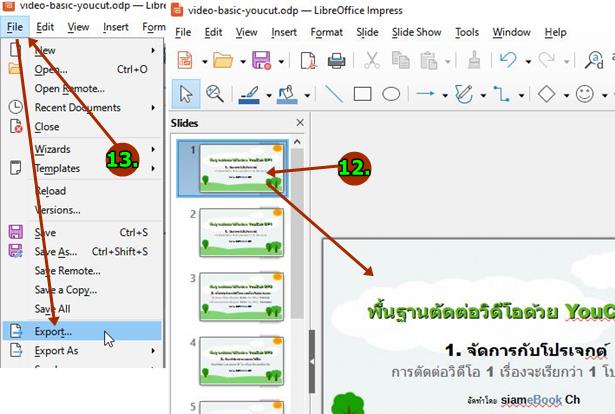Viewport: 615px width, 414px height.
Task: Click the Undo arrow icon
Action: [x=508, y=60]
